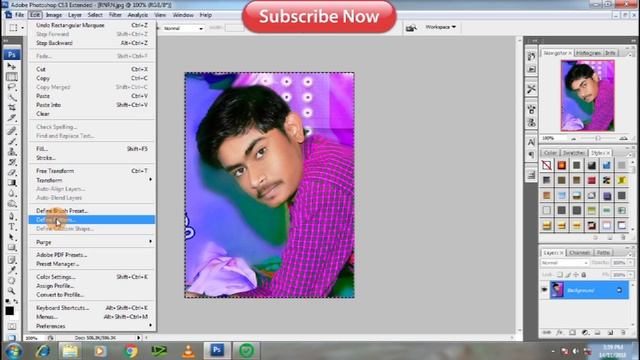
Task: Expand the Purge submenu
Action: pyautogui.click(x=92, y=242)
